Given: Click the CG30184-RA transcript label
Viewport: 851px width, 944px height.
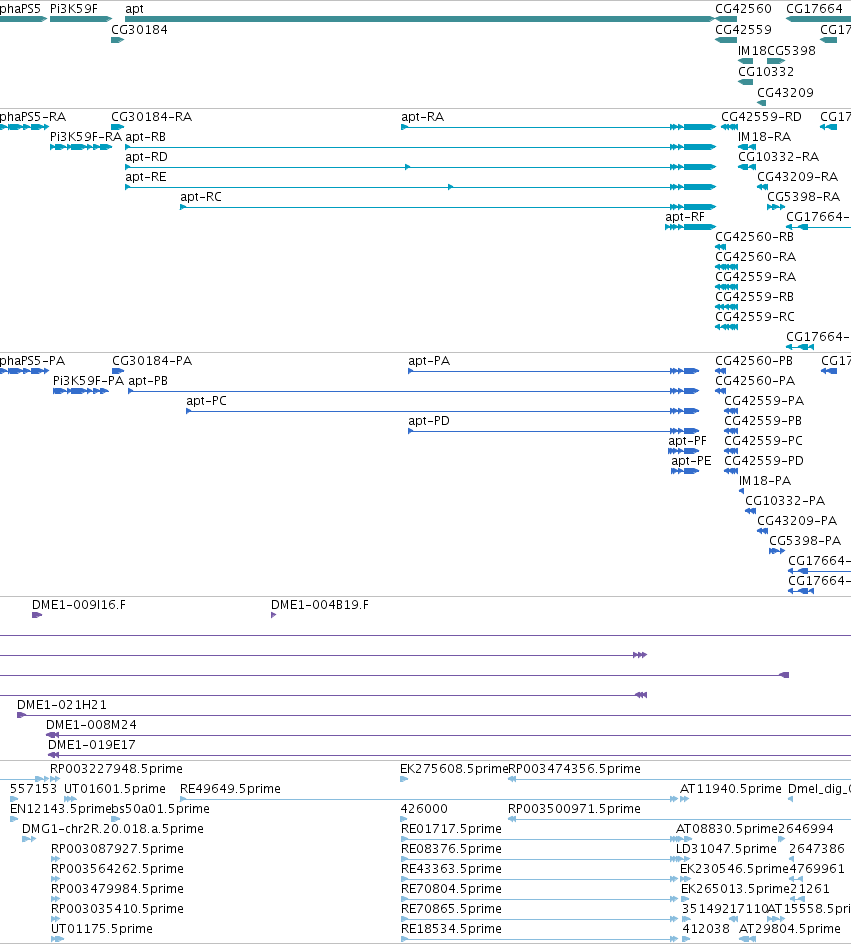Looking at the screenshot, I should [x=152, y=117].
